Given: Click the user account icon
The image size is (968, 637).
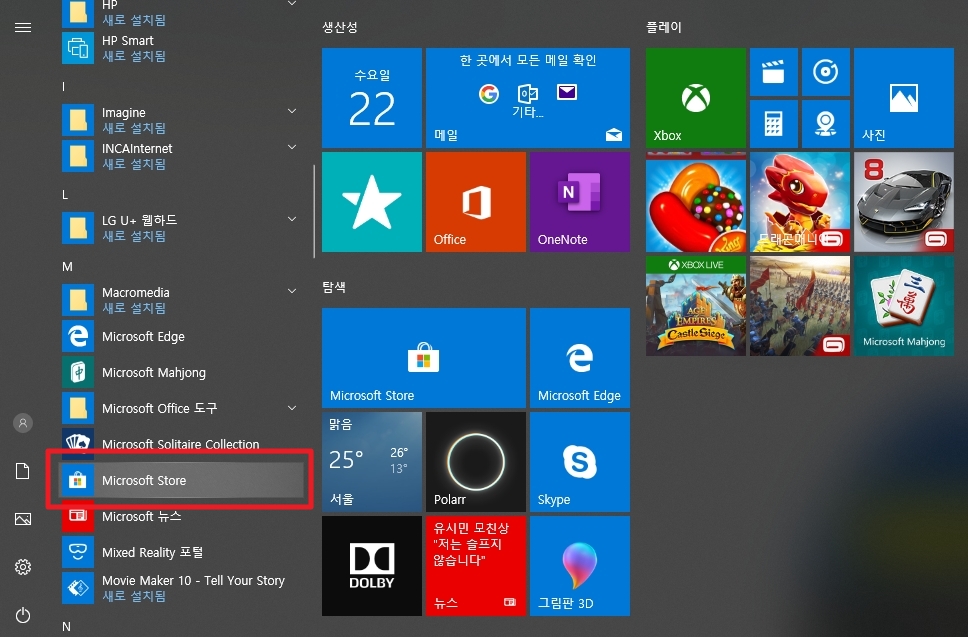Looking at the screenshot, I should click(23, 423).
